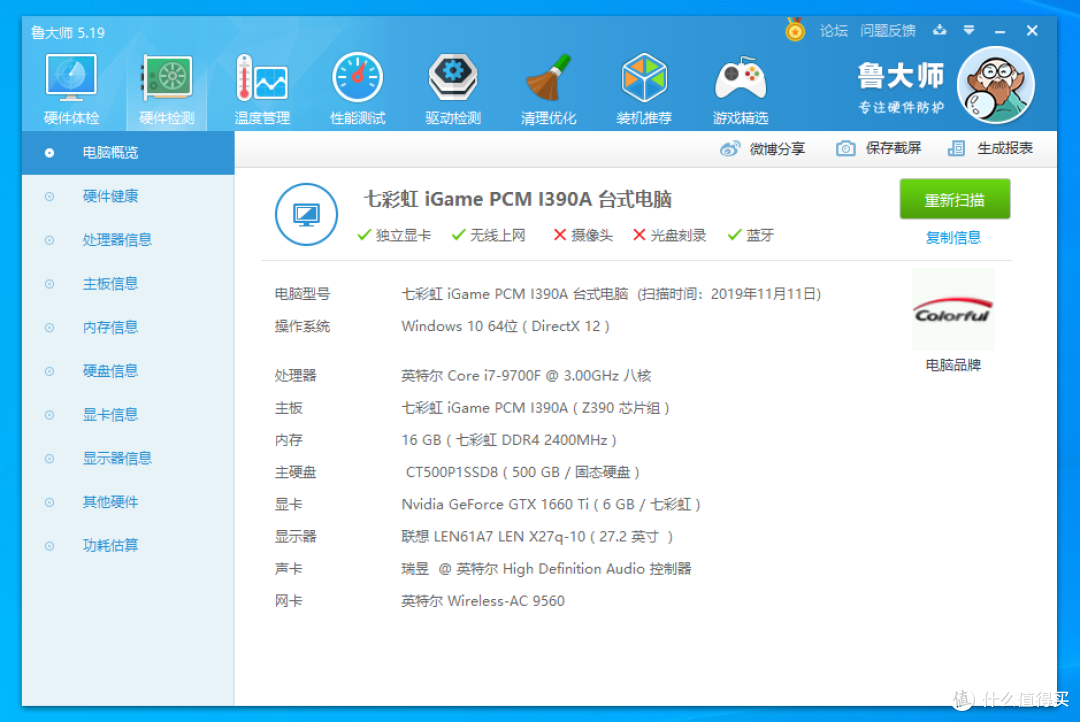Open 装机推荐 cube icon
This screenshot has width=1080, height=722.
coord(644,90)
